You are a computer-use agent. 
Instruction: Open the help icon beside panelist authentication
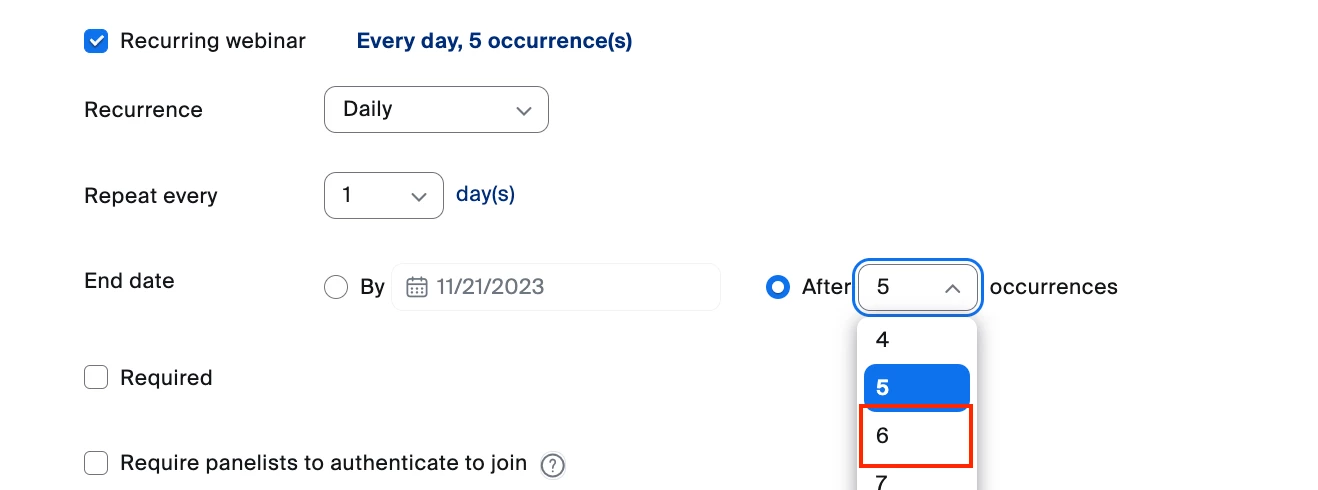pos(553,465)
